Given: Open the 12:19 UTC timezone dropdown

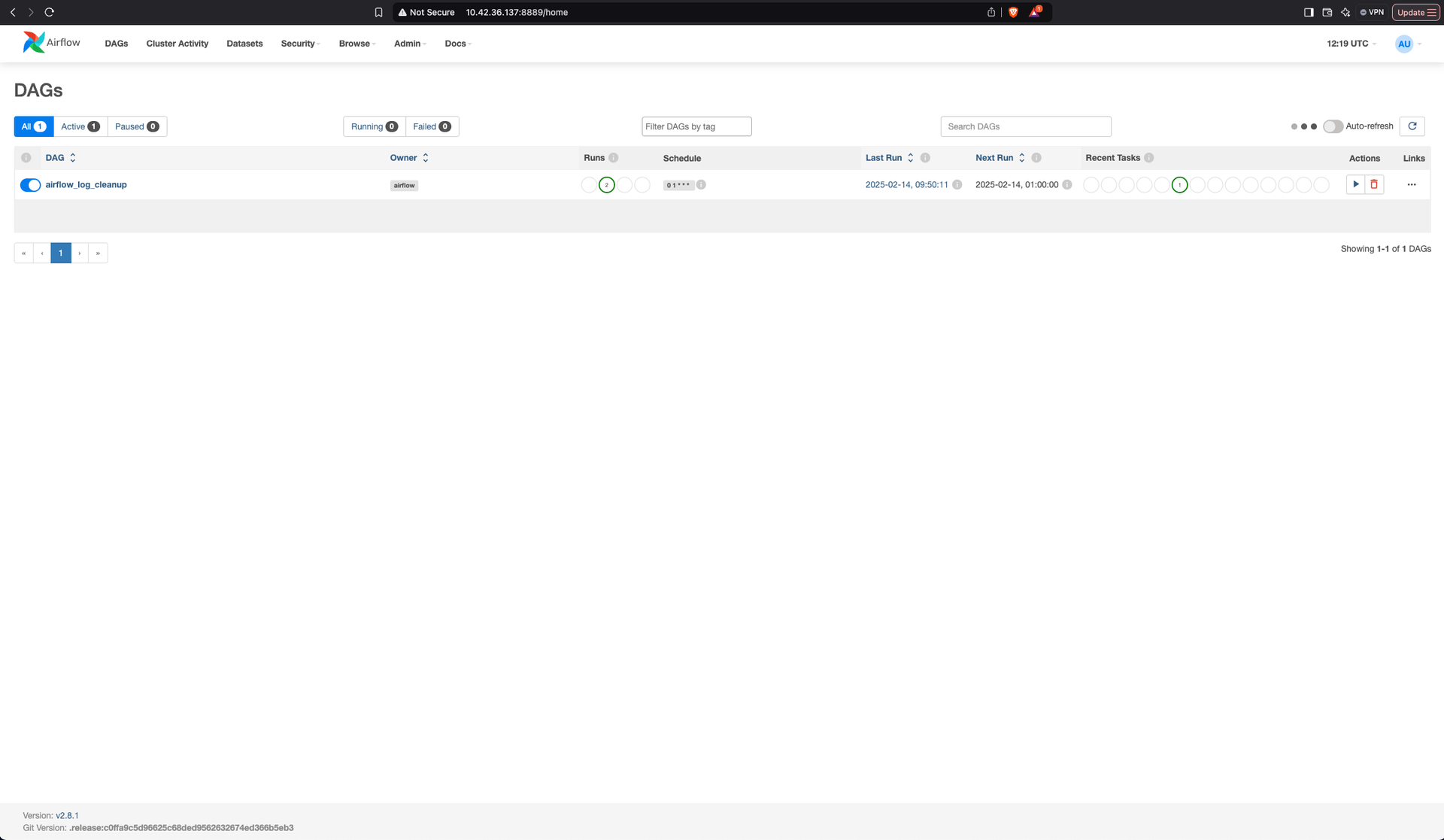Looking at the screenshot, I should click(x=1351, y=44).
